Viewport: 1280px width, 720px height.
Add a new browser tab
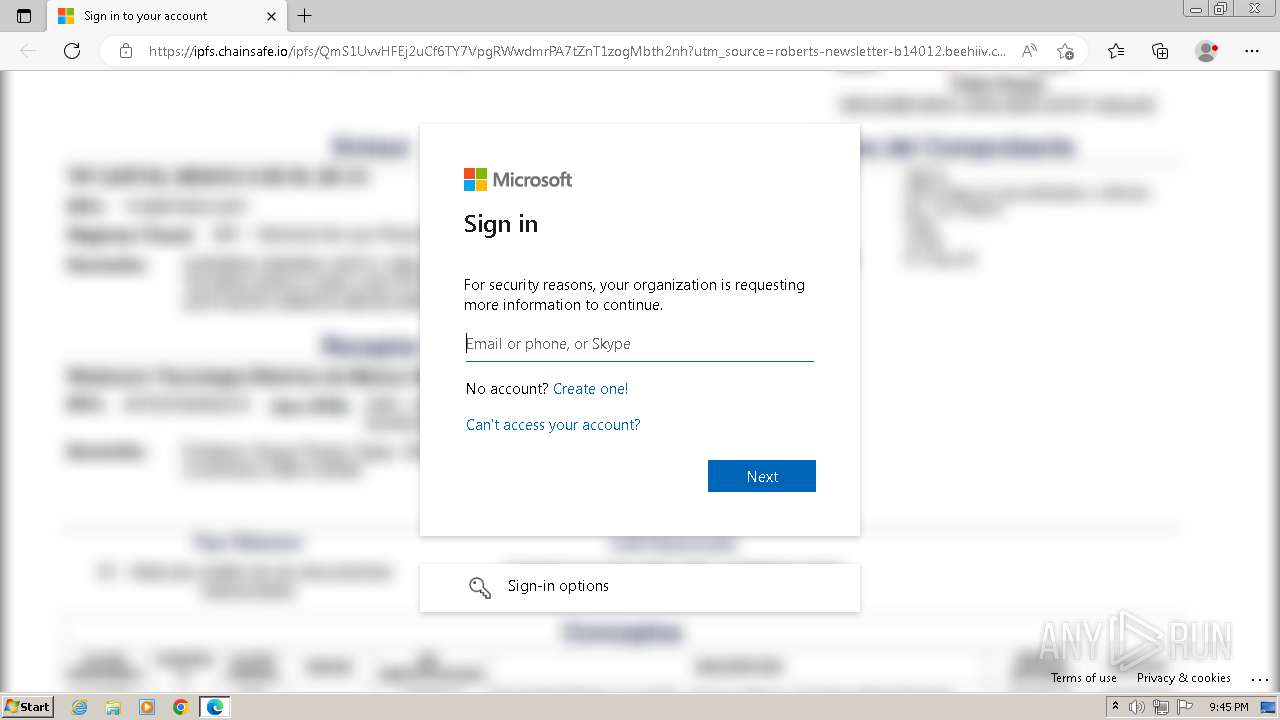pos(305,16)
